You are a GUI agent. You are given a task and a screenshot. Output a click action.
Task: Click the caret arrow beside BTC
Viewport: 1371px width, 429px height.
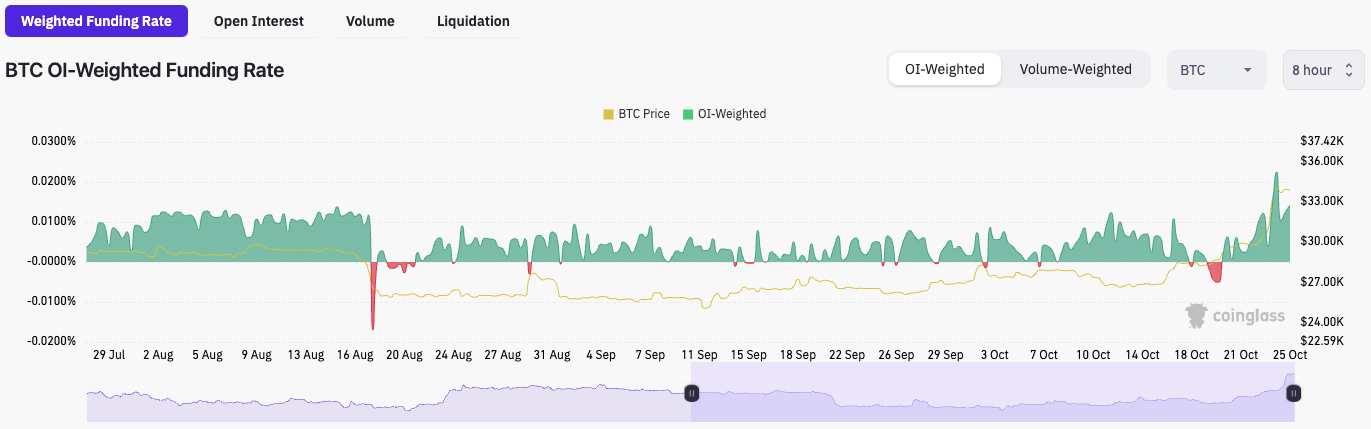tap(1247, 70)
